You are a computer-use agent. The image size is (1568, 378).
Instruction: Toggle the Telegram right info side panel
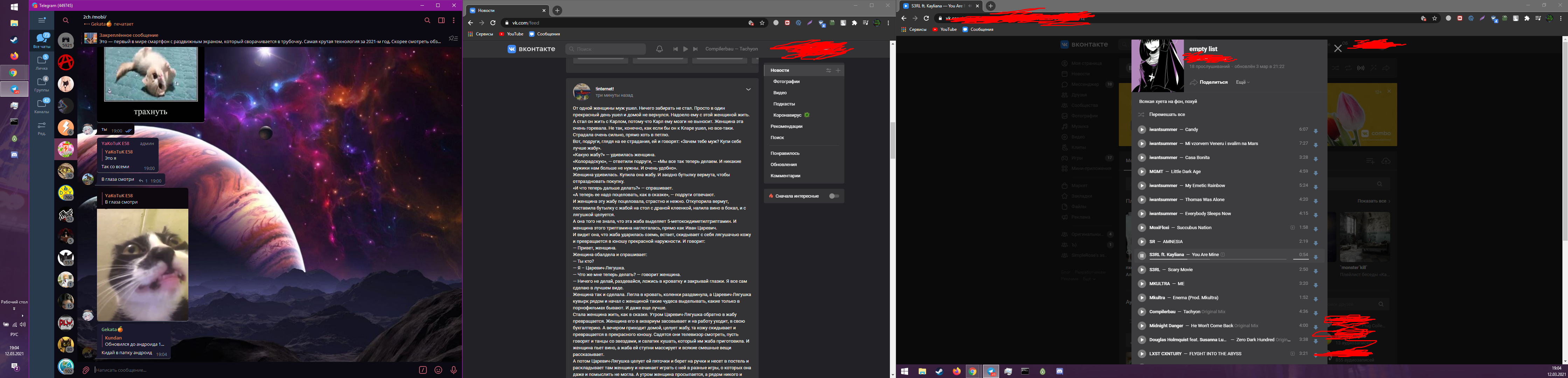(x=441, y=20)
